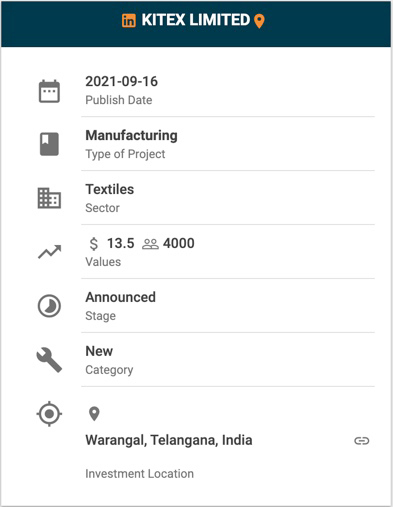
Task: Click the calendar icon for Publish Date
Action: tap(49, 91)
